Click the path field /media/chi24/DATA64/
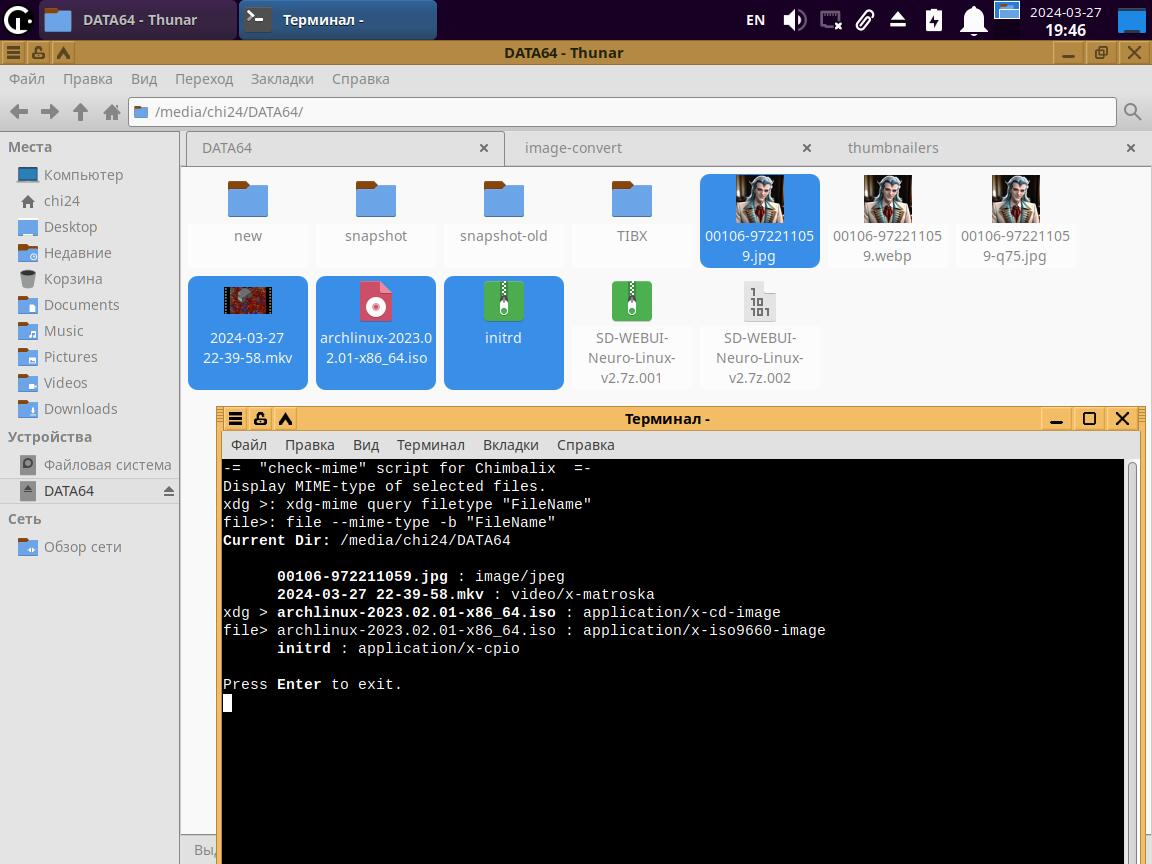This screenshot has height=864, width=1152. 620,112
